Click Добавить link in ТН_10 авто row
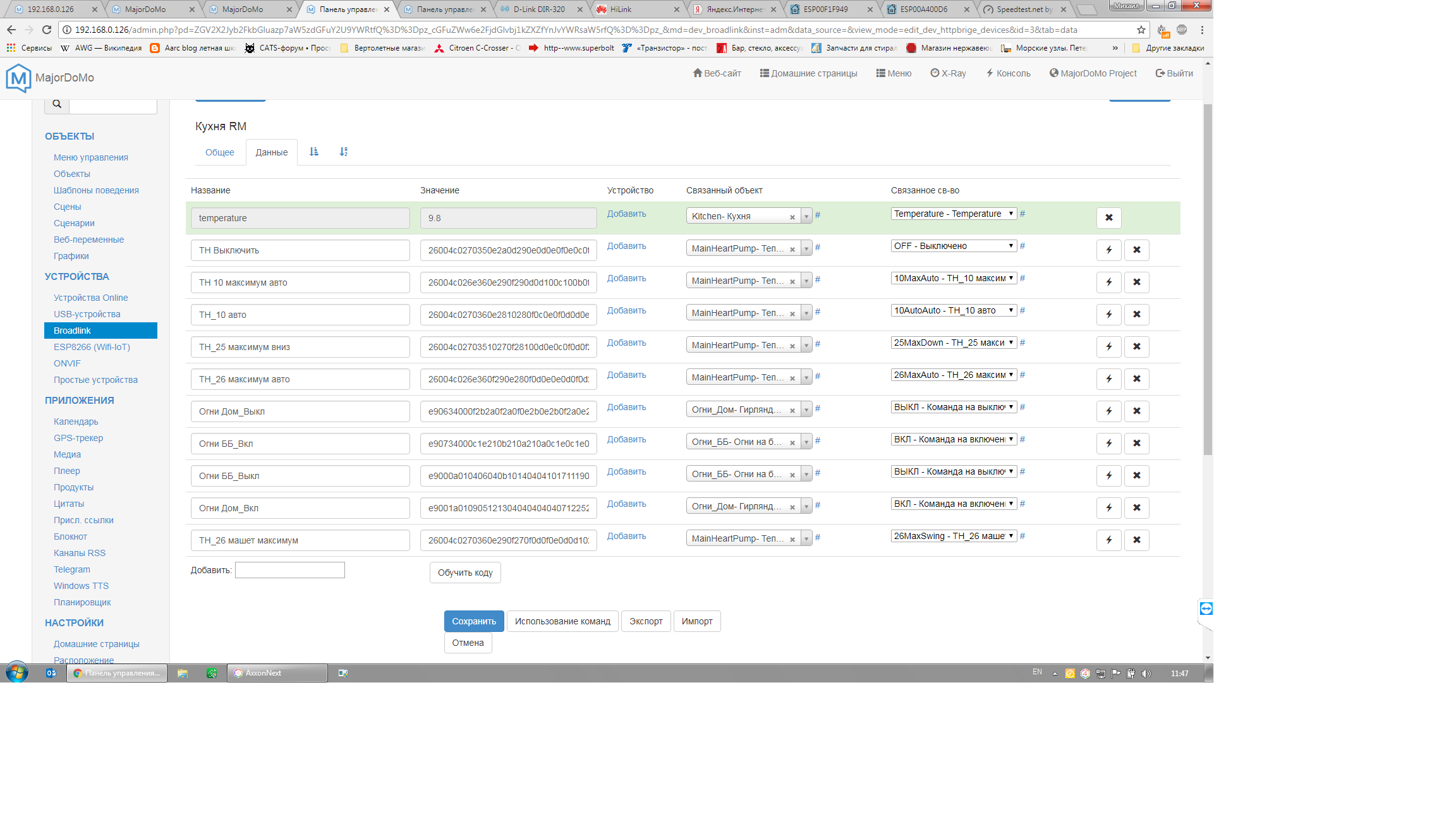The height and width of the screenshot is (819, 1456). tap(626, 310)
